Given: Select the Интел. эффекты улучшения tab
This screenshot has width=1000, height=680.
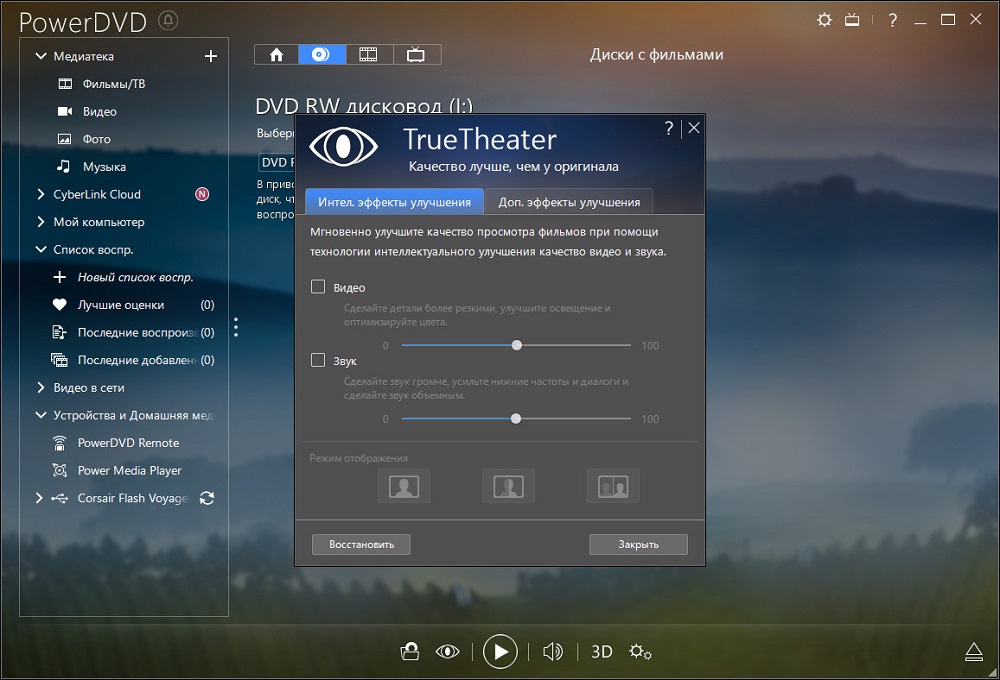Looking at the screenshot, I should pos(394,202).
